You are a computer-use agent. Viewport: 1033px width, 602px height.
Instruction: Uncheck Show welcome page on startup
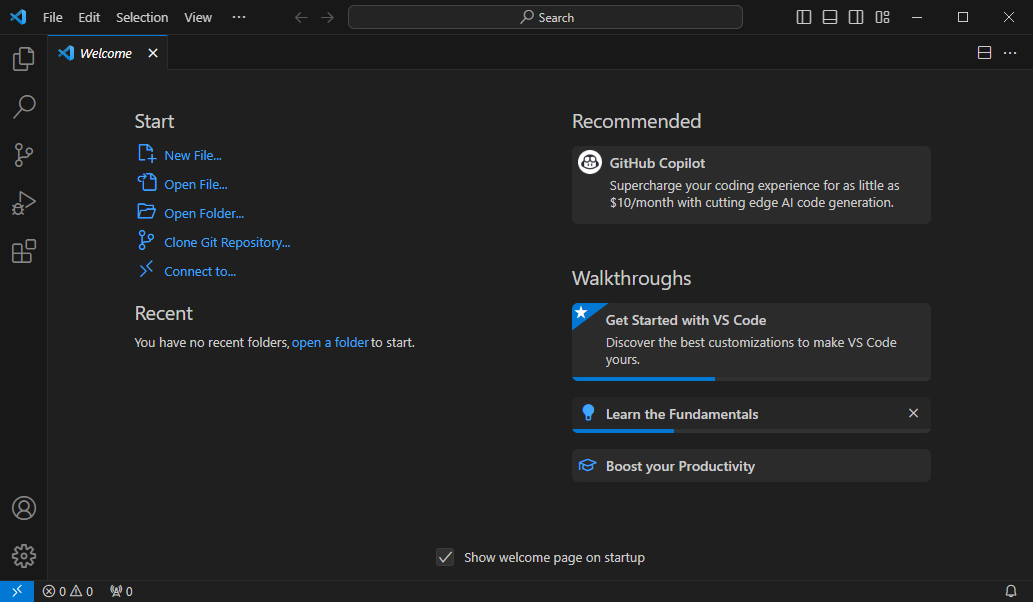[446, 557]
